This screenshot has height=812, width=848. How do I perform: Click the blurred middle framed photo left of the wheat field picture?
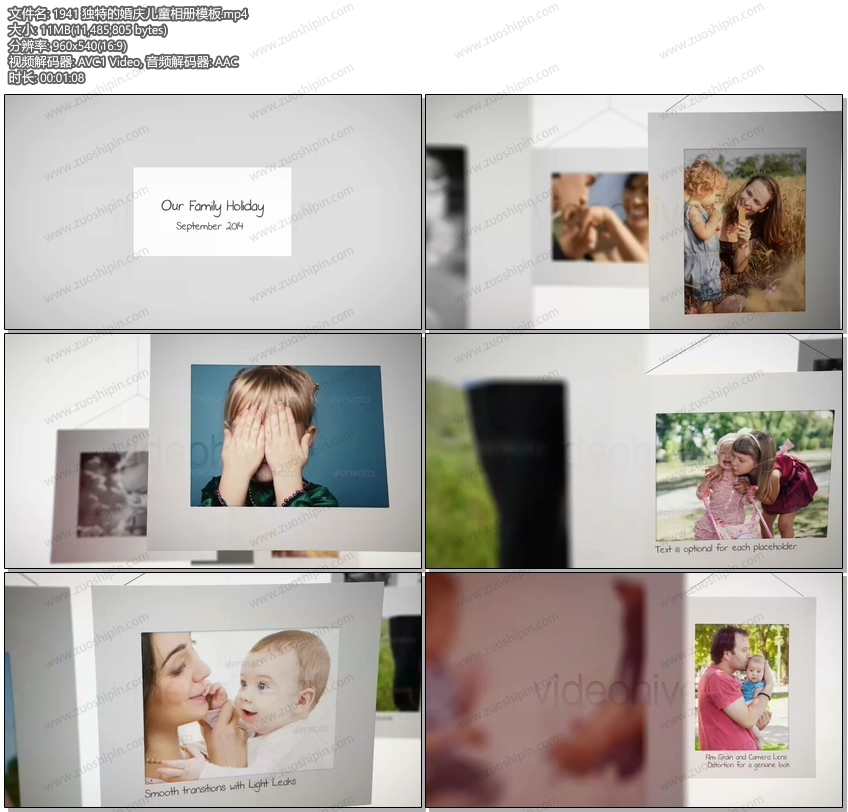(597, 216)
